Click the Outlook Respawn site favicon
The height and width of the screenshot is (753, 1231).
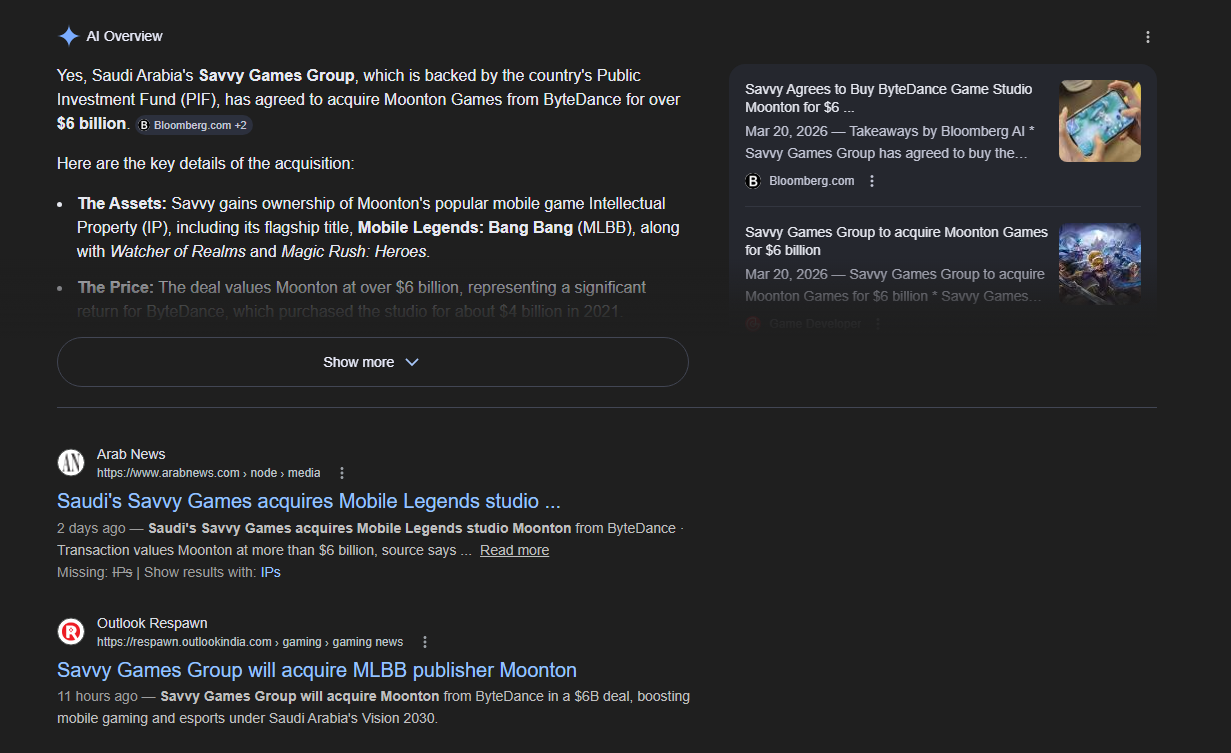71,631
